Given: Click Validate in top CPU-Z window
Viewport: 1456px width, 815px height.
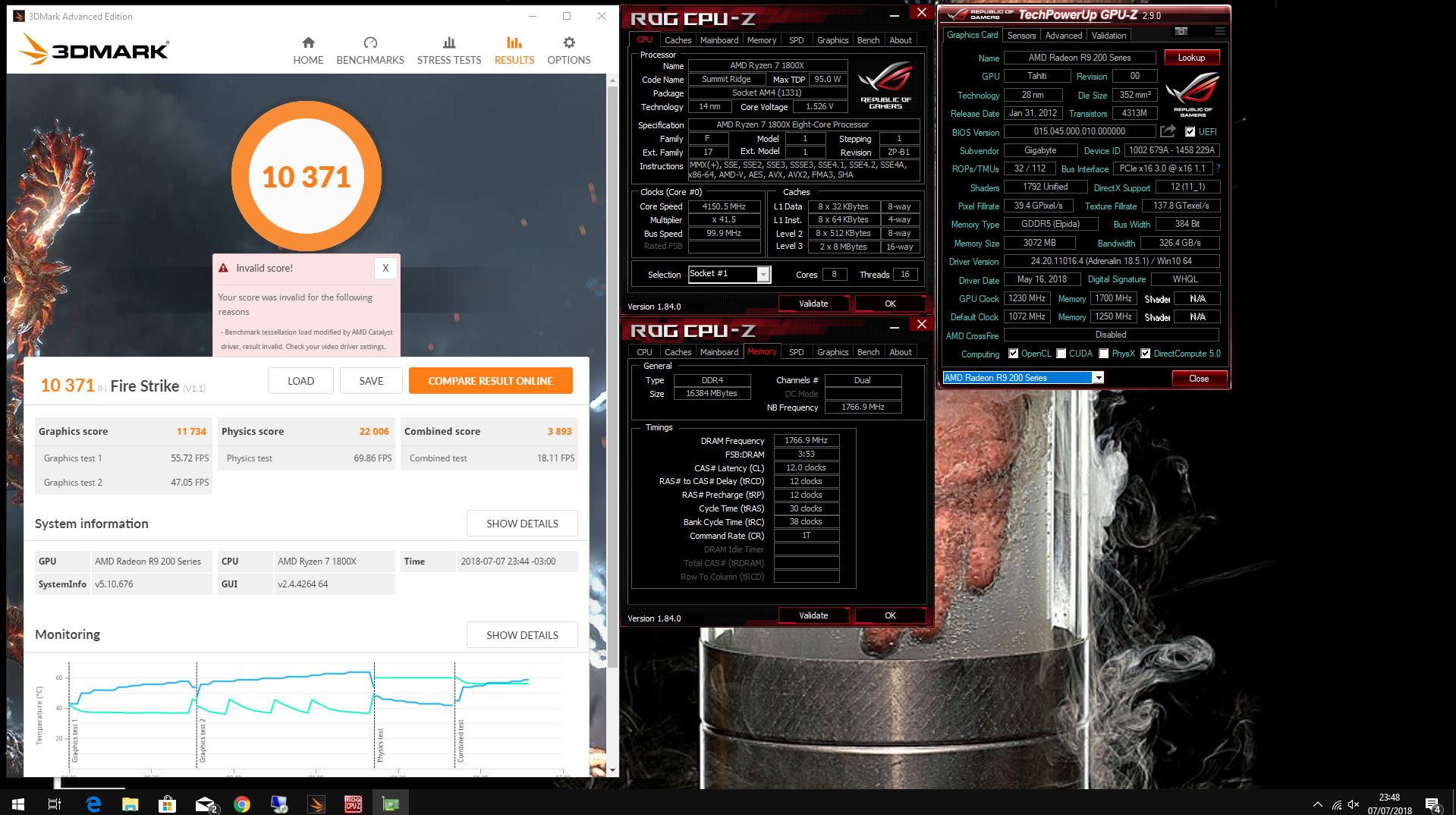Looking at the screenshot, I should (813, 304).
